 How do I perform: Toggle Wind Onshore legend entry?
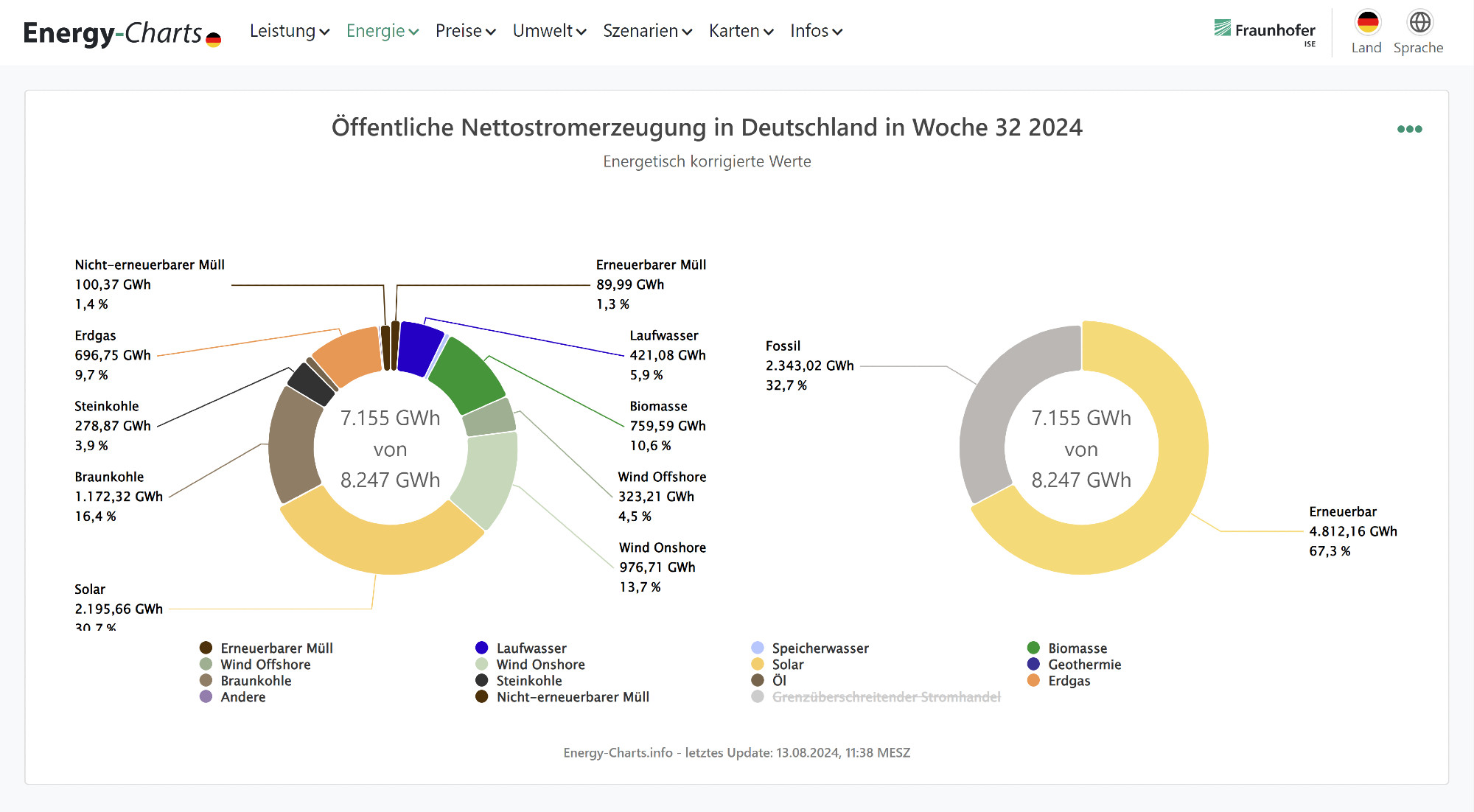(531, 665)
